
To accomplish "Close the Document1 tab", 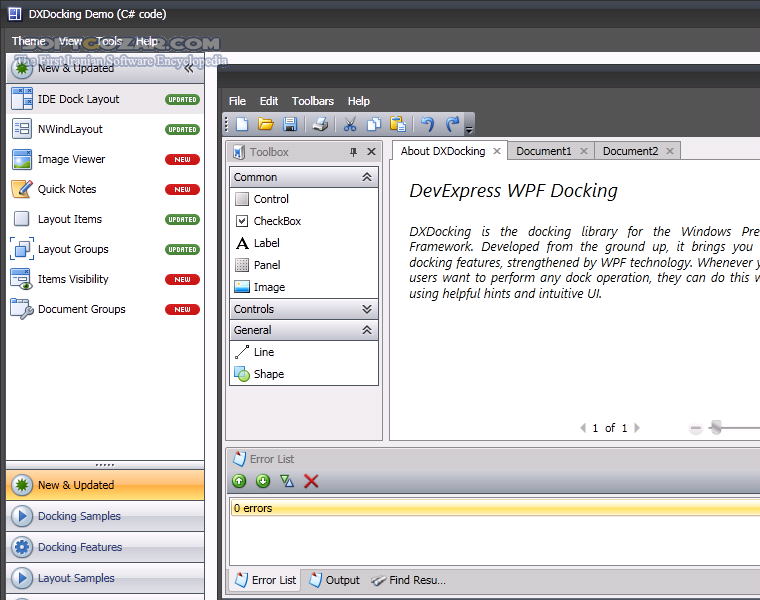I will pos(584,151).
